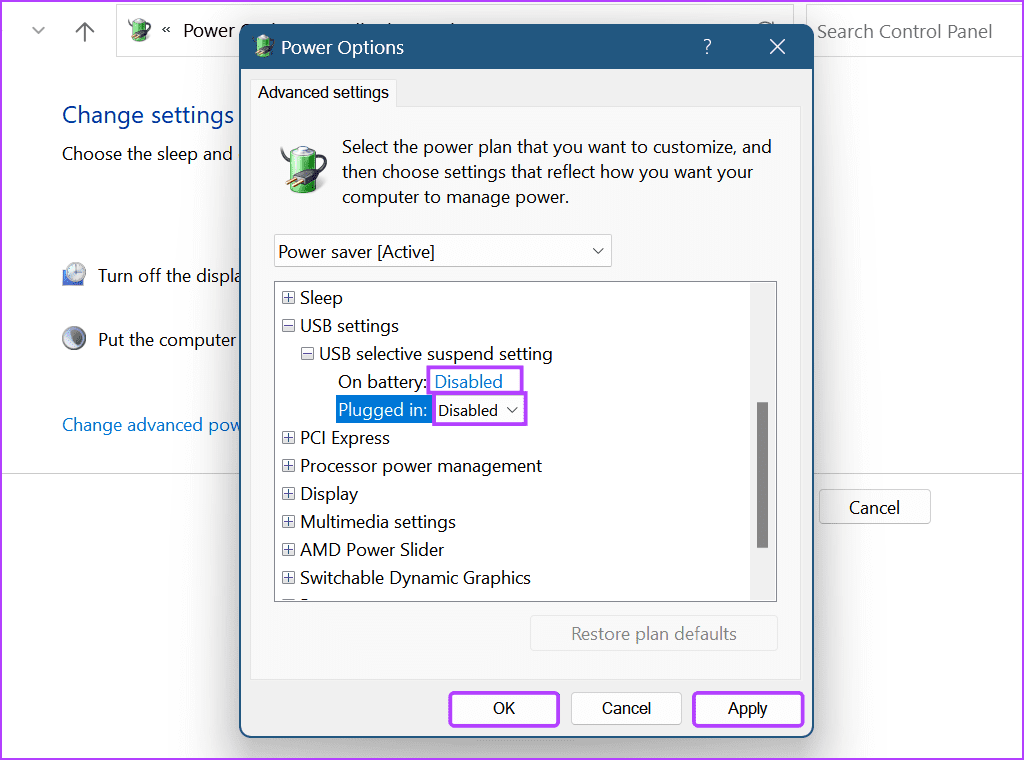Confirm changes with the OK button
Screen dimensions: 1024x760
503,708
